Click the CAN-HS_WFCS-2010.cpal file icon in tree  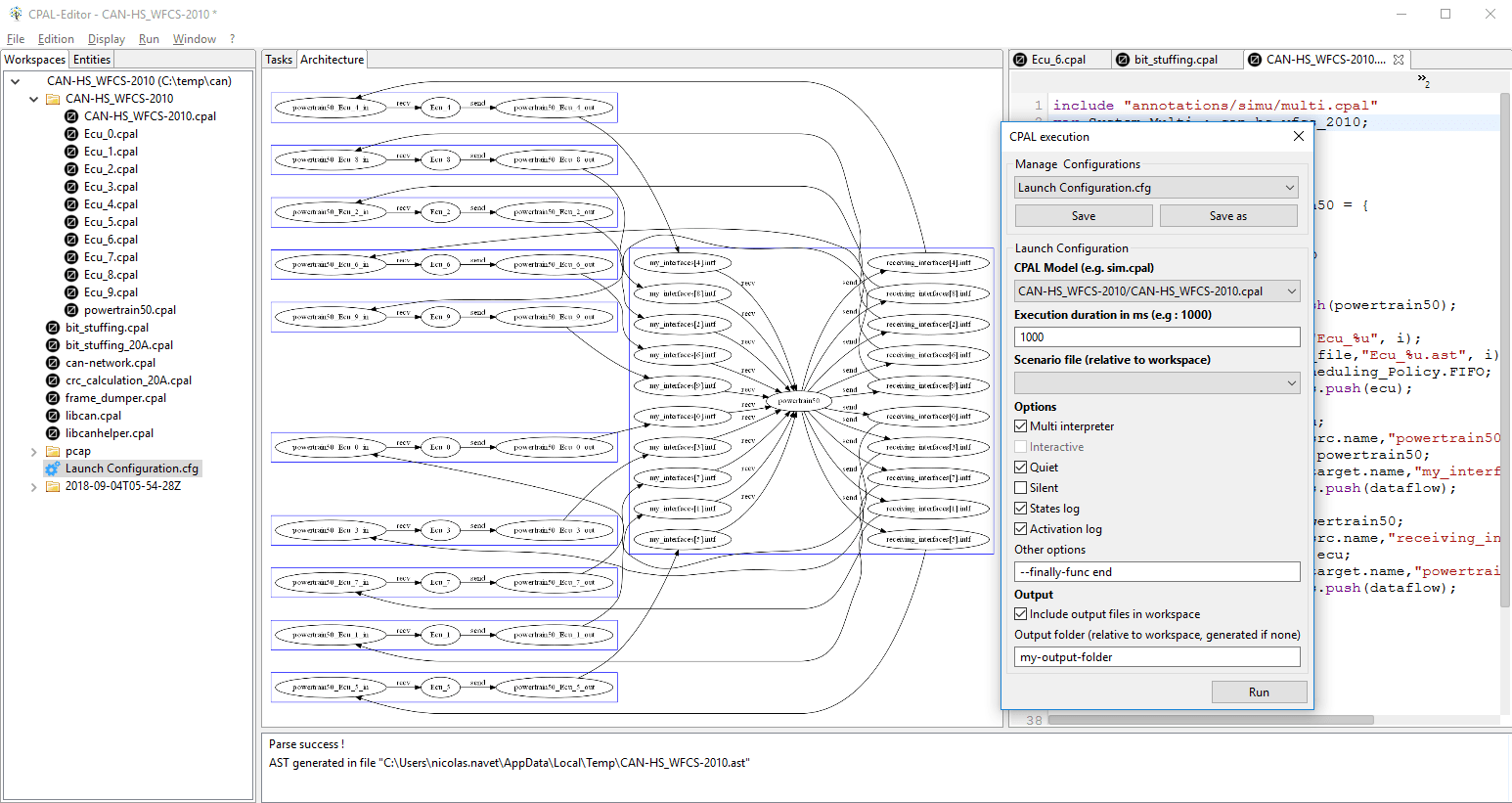click(71, 116)
